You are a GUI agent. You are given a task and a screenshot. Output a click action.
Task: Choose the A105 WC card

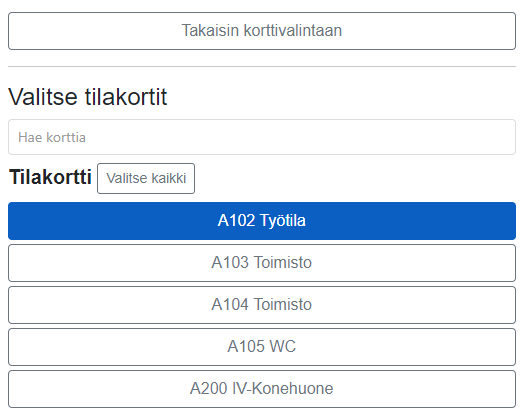262,347
